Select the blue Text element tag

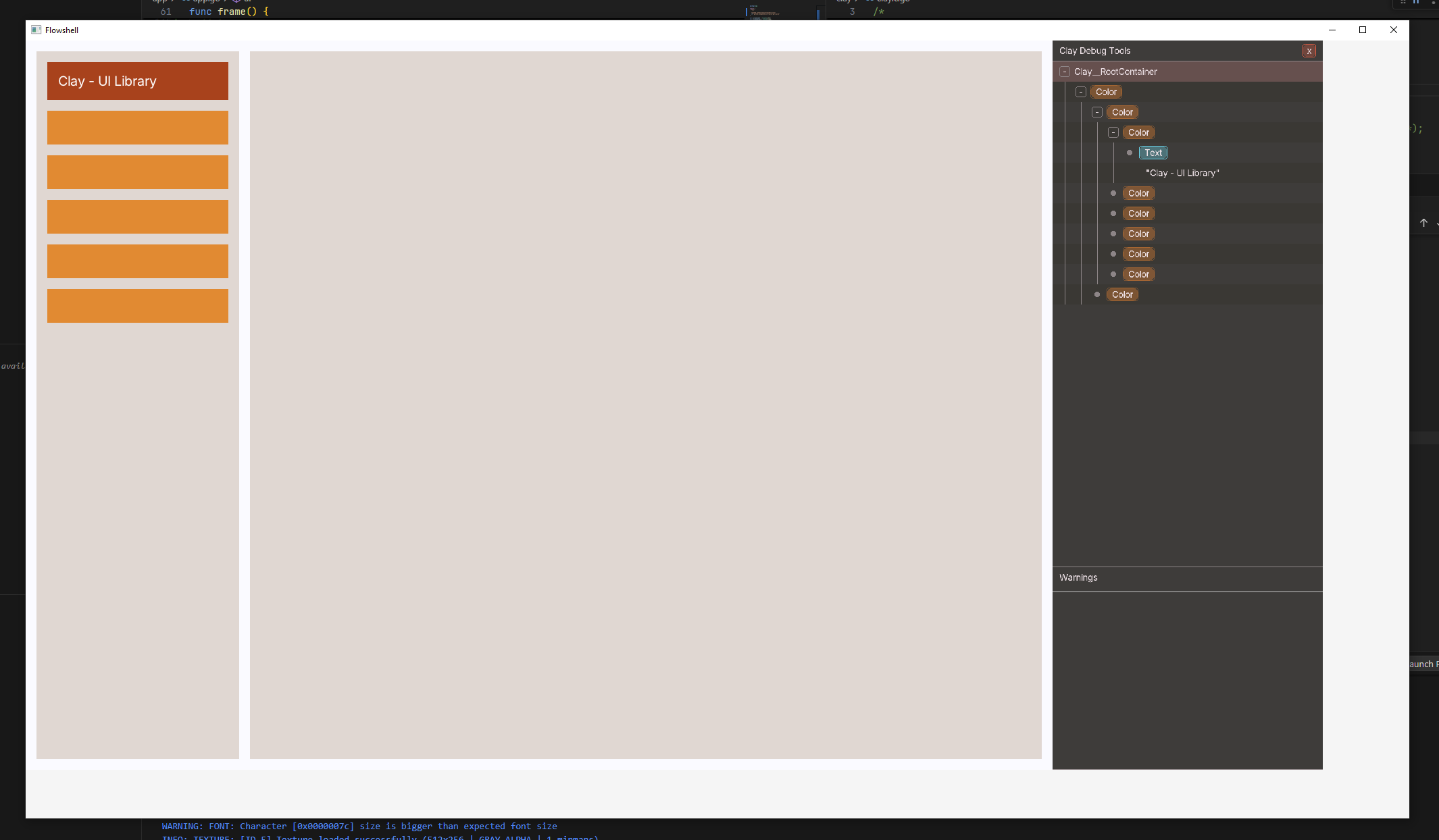tap(1153, 153)
